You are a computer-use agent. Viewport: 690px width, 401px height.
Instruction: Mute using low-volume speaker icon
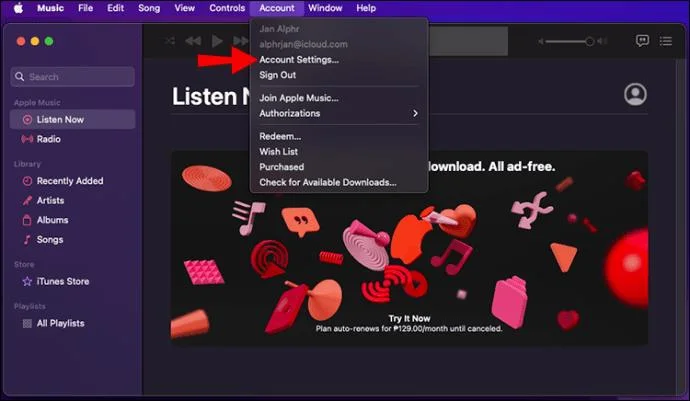[x=541, y=41]
